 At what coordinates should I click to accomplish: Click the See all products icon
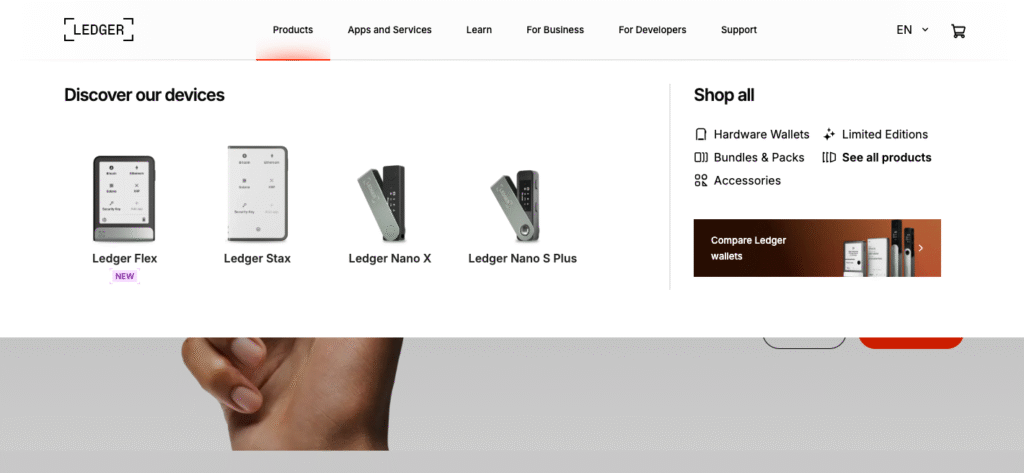pyautogui.click(x=829, y=157)
